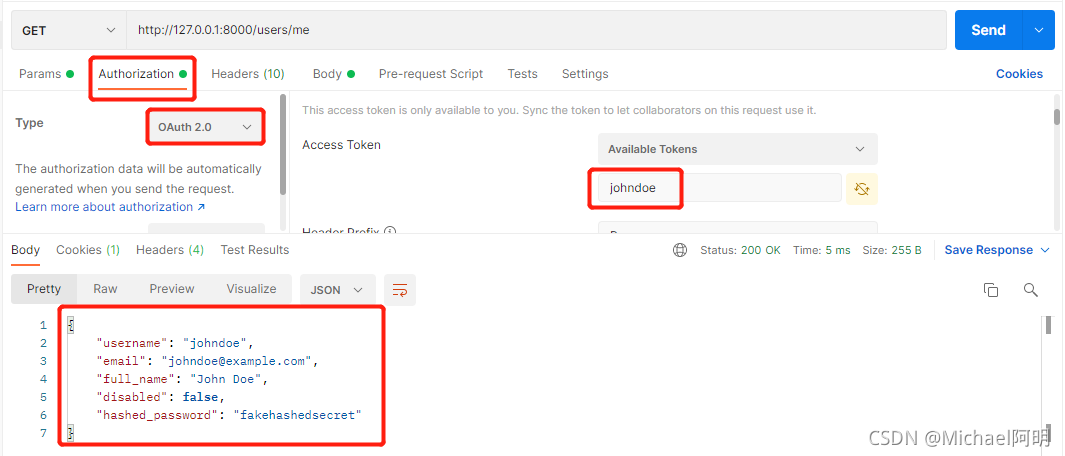Expand the Available Tokens dropdown
This screenshot has width=1065, height=456.
pos(738,149)
